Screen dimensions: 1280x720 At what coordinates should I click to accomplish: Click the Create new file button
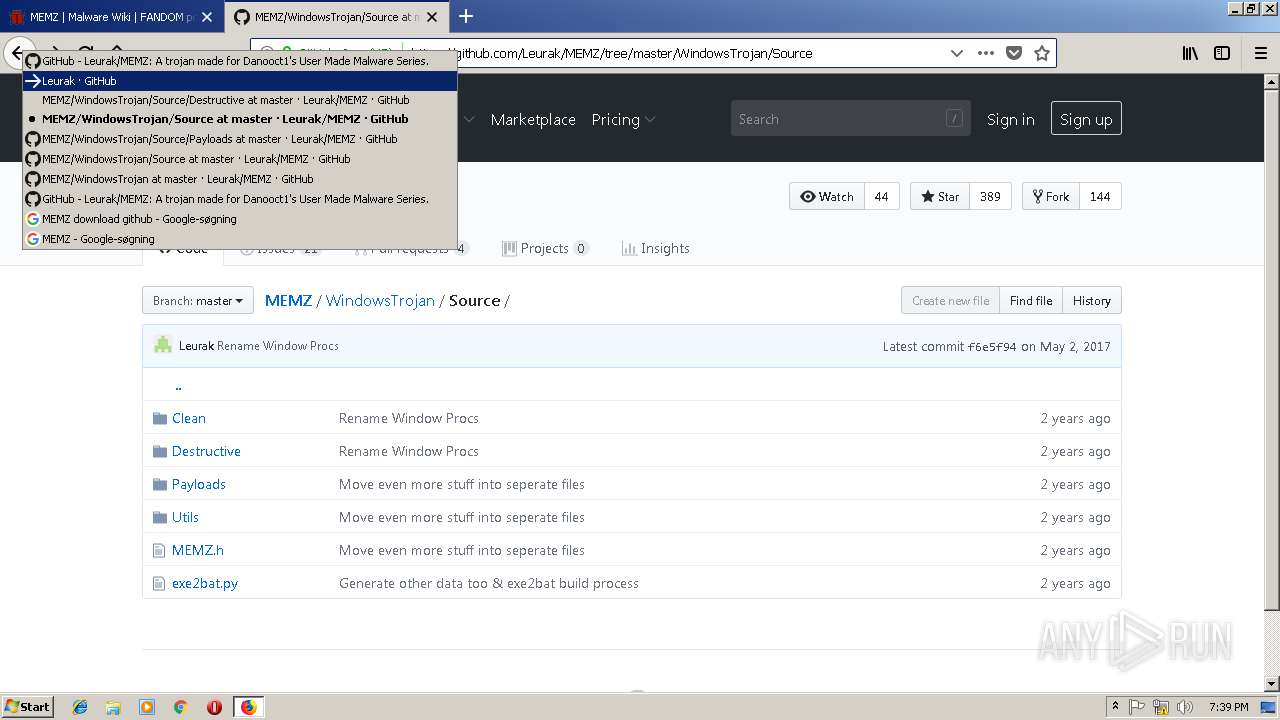point(950,300)
